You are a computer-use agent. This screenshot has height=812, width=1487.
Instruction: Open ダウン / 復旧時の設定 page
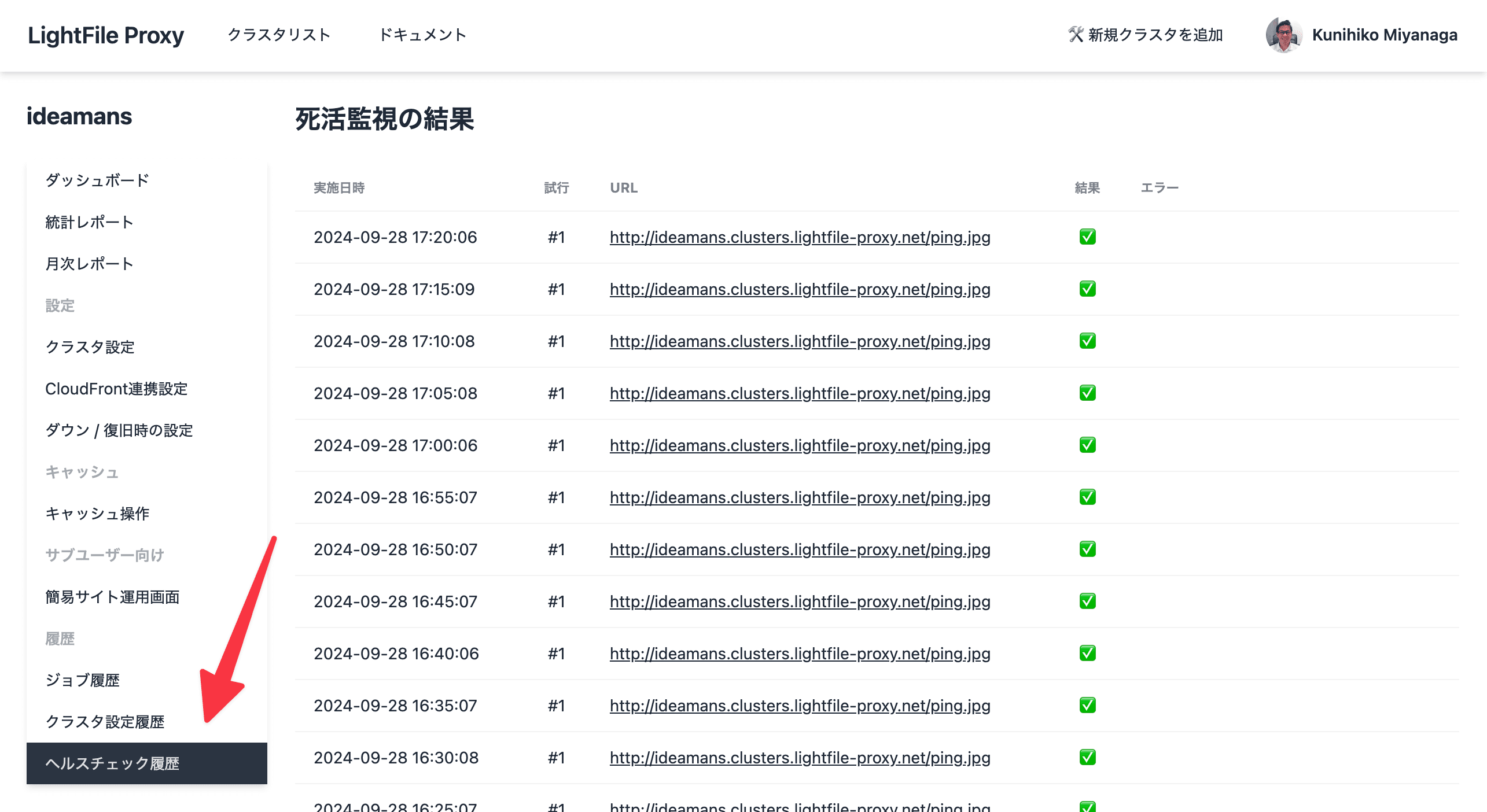[x=119, y=430]
